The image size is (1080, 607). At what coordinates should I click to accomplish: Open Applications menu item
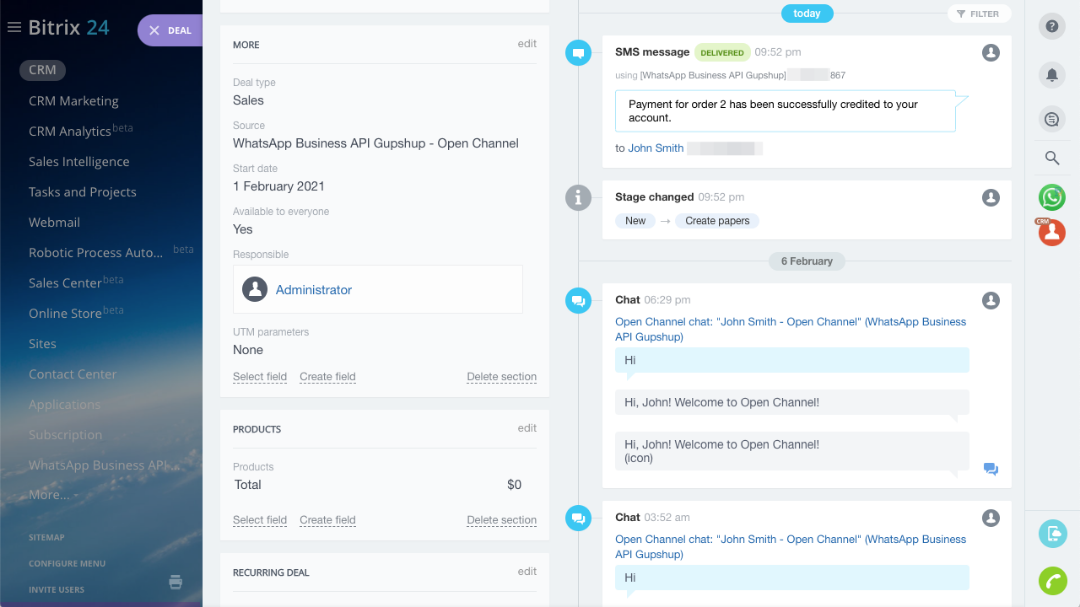pyautogui.click(x=64, y=404)
